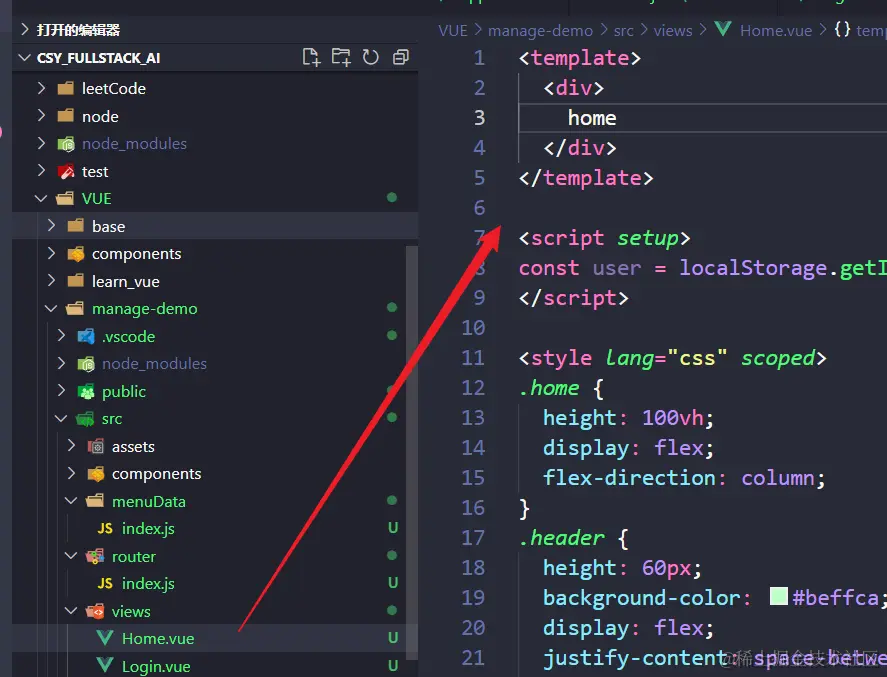
Task: Click the .vscode folder icon
Action: (x=86, y=336)
